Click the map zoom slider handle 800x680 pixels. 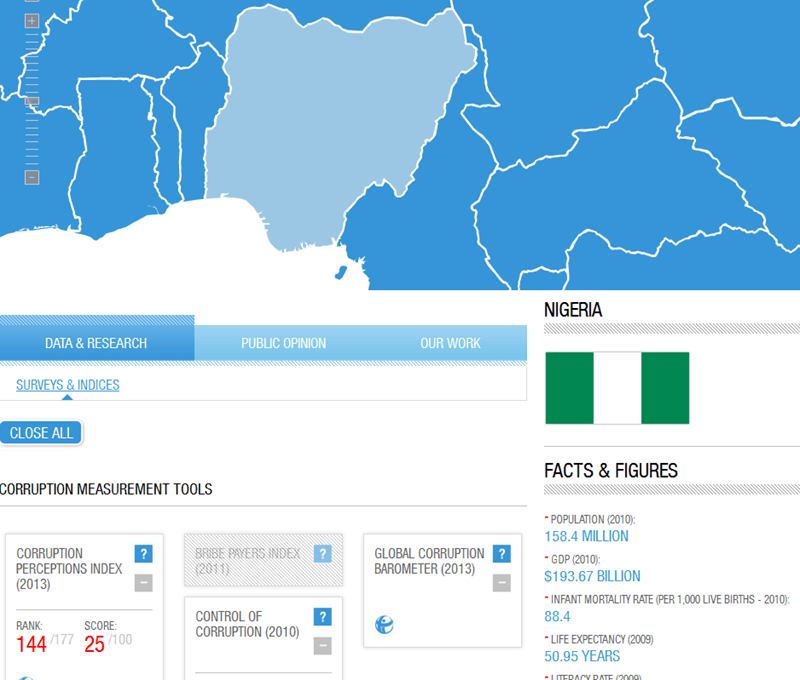32,100
